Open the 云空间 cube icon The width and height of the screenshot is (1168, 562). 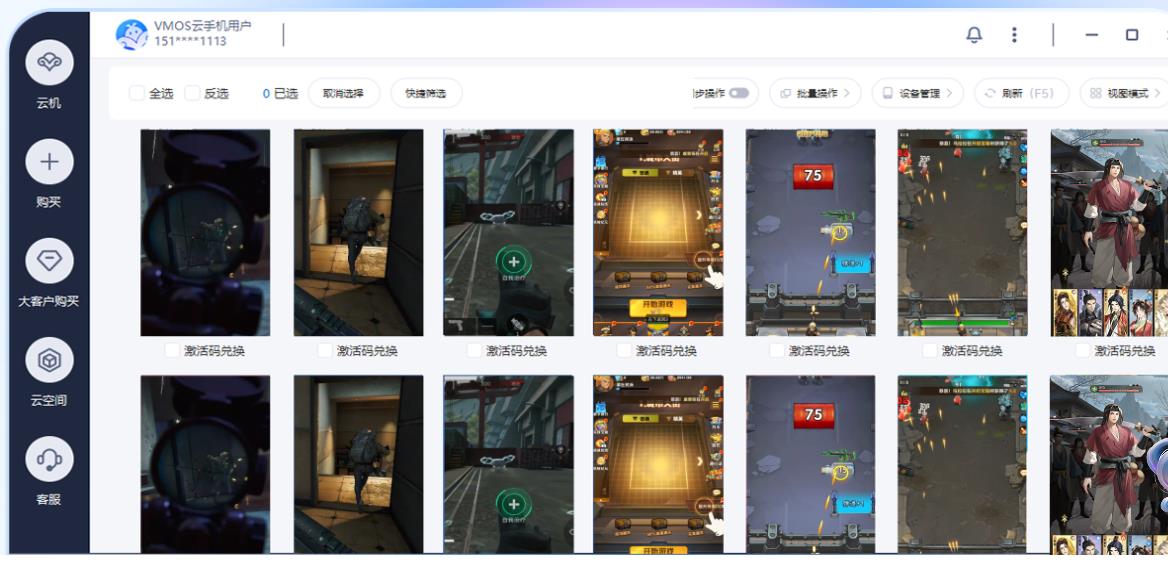48,360
